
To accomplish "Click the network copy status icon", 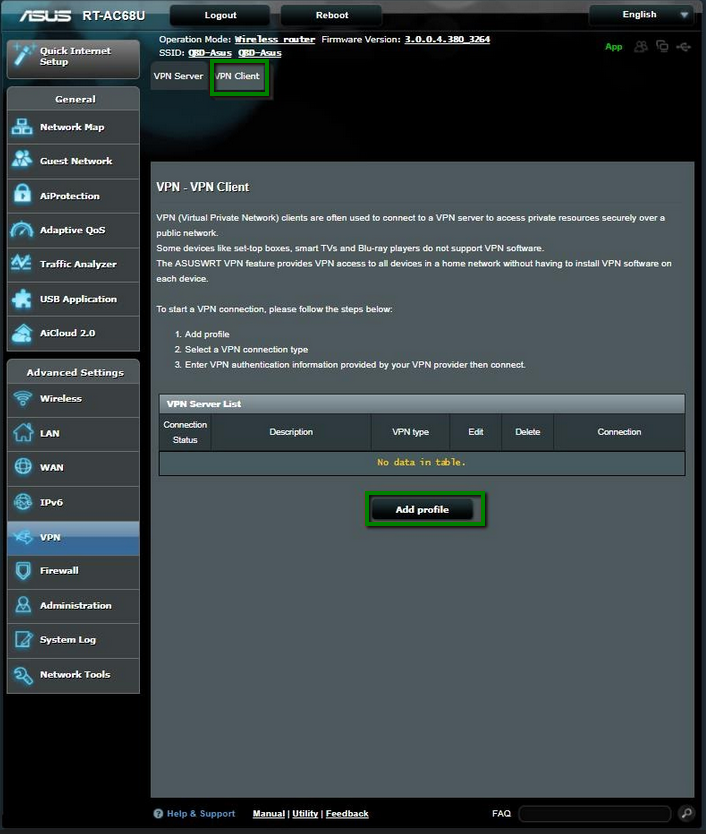I will [662, 46].
